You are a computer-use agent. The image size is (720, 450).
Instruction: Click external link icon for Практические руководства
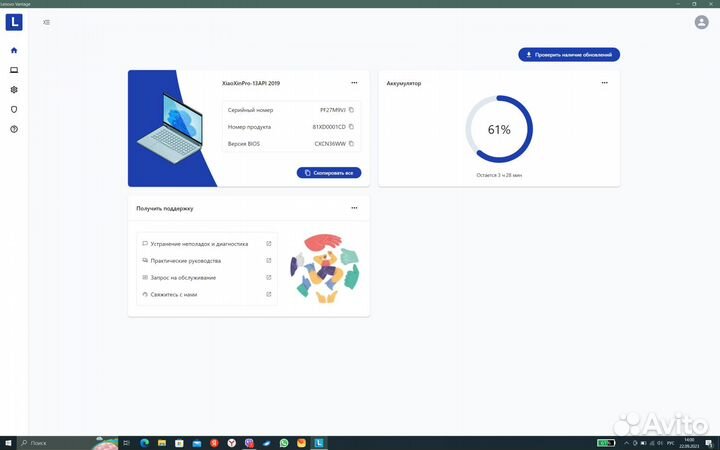pos(269,260)
